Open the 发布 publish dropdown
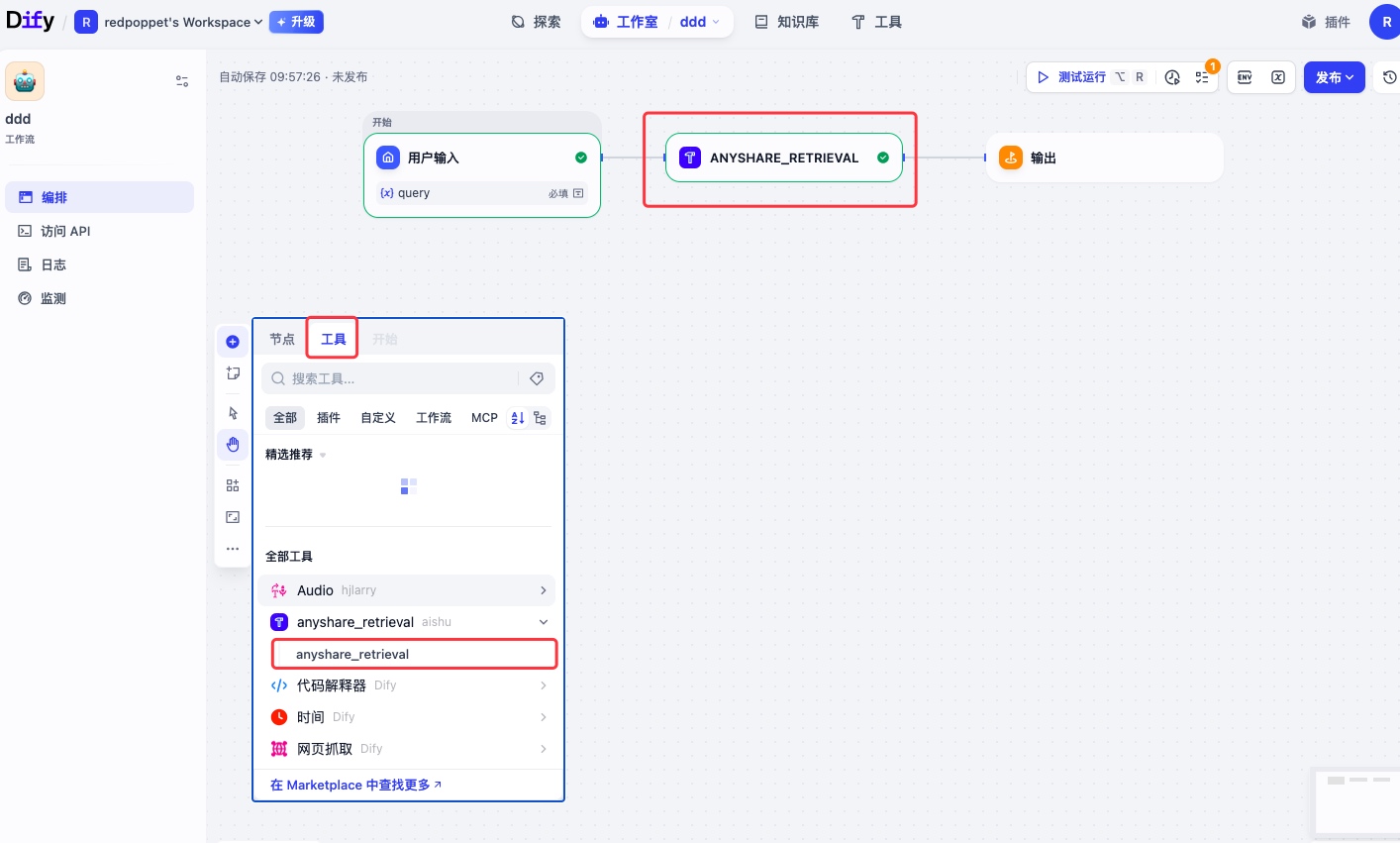 pyautogui.click(x=1334, y=77)
